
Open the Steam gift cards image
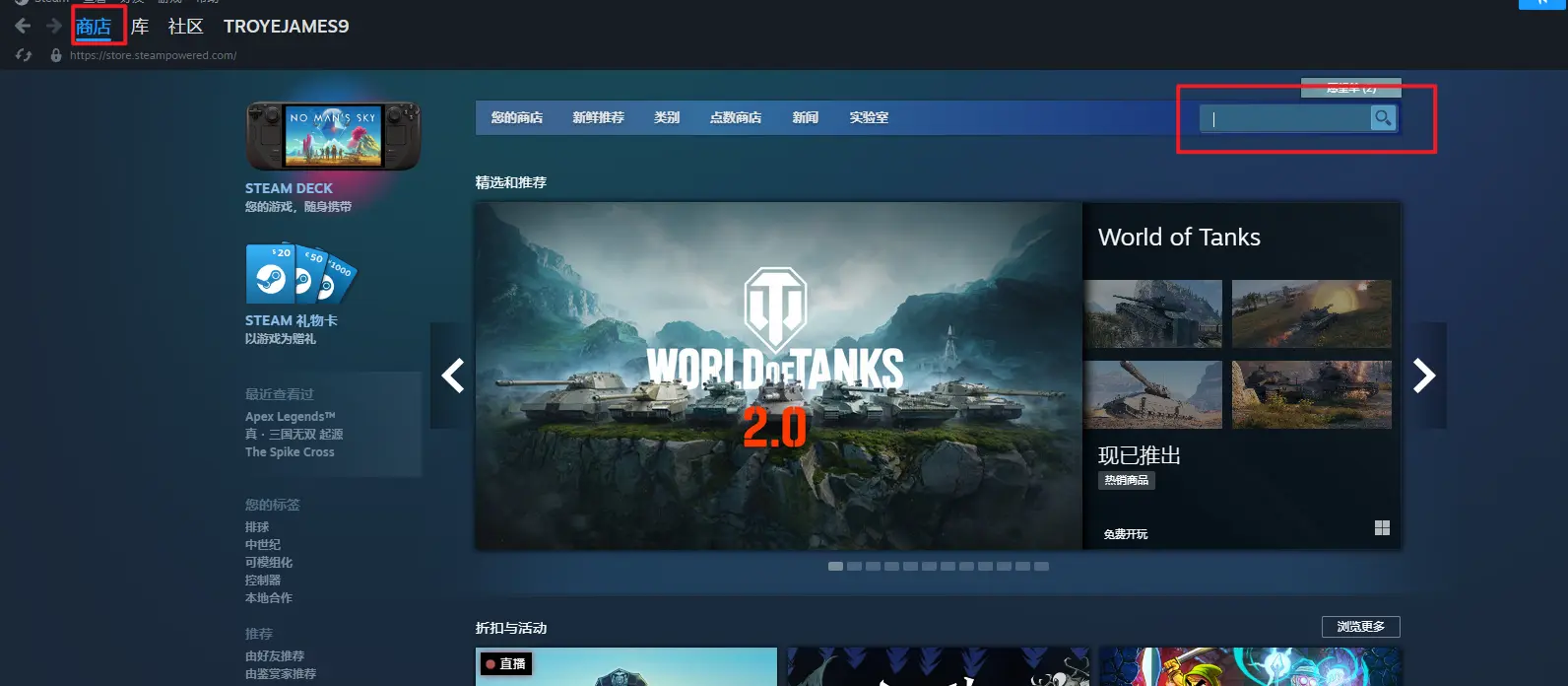300,274
